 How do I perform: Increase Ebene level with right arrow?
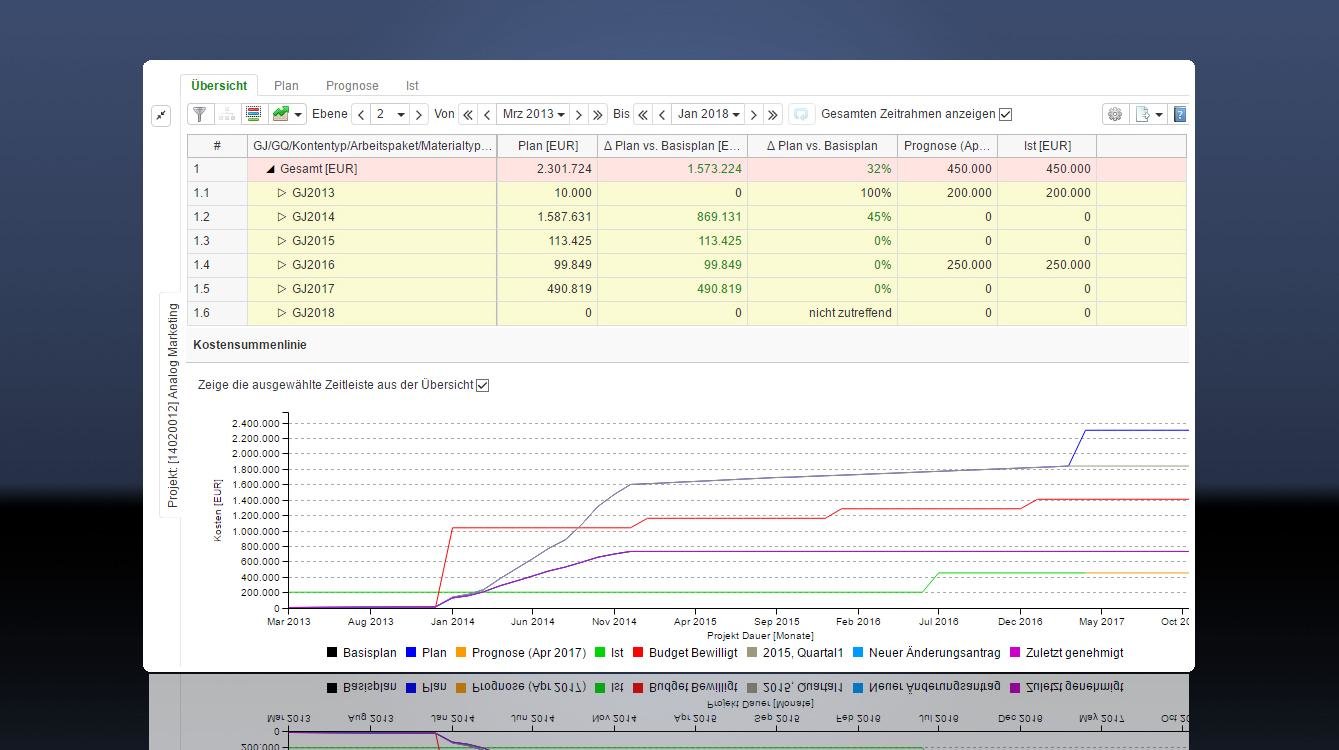coord(420,115)
